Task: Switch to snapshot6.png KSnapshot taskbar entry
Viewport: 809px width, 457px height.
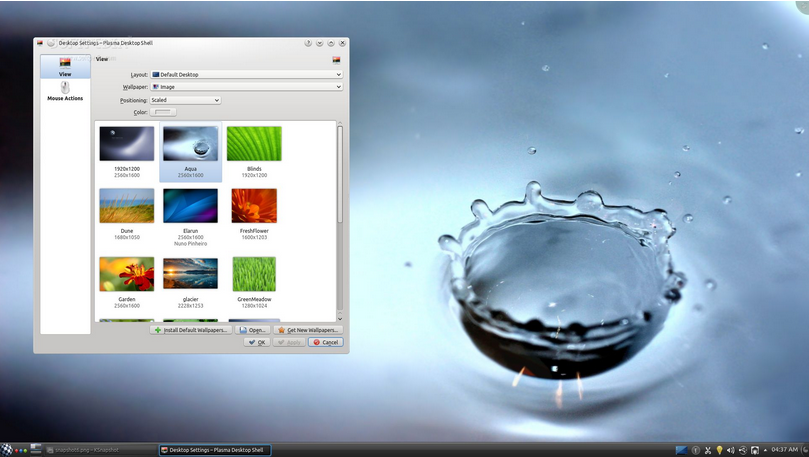Action: pyautogui.click(x=100, y=450)
